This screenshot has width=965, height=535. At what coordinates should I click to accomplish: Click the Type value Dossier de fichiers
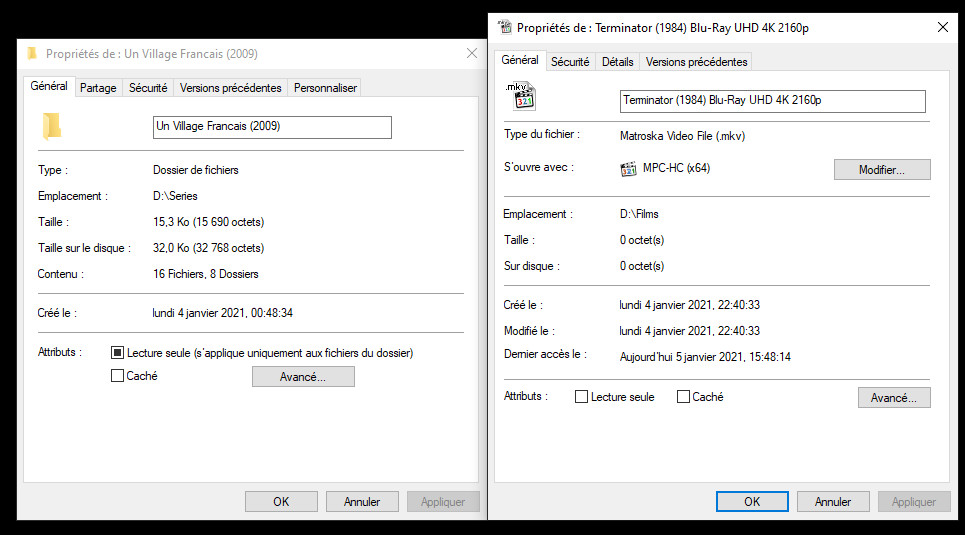(196, 170)
